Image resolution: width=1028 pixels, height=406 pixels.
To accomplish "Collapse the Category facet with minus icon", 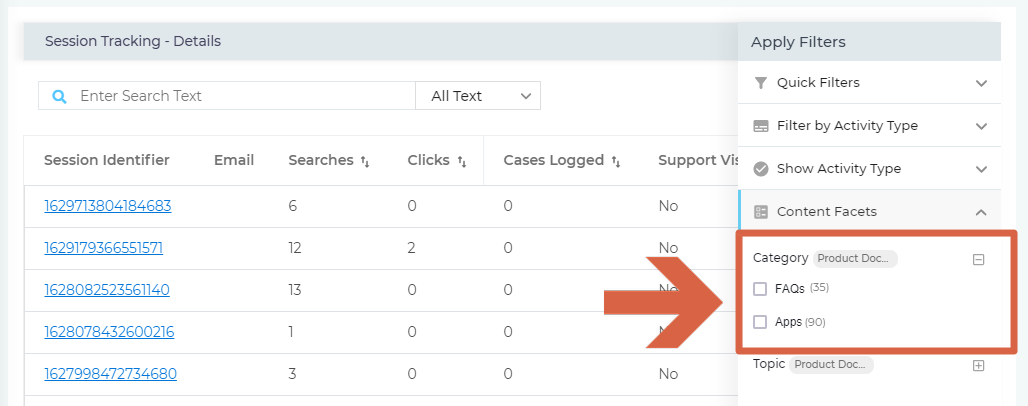I will point(979,259).
